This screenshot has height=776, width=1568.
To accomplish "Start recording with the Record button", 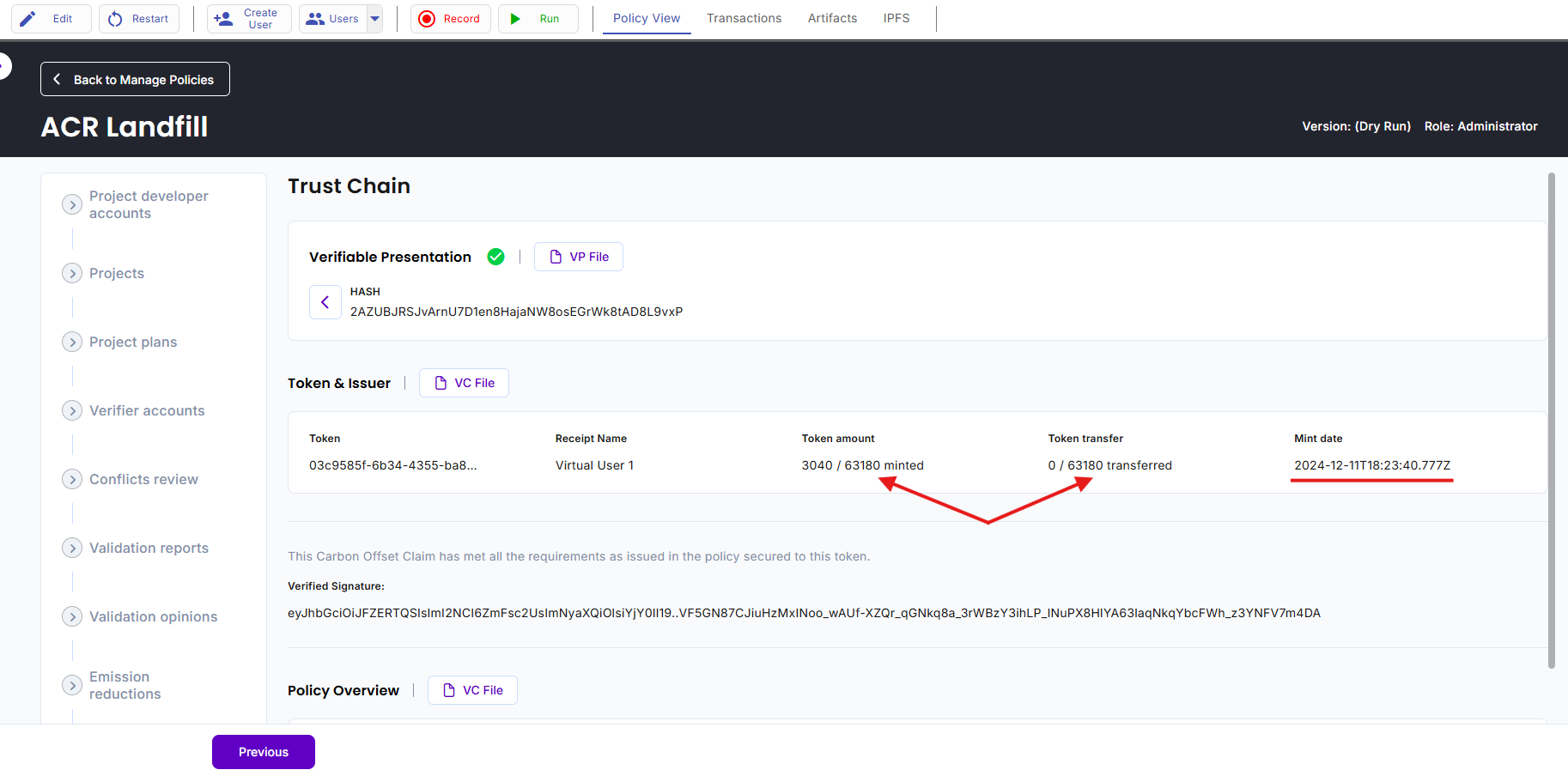I will click(451, 19).
